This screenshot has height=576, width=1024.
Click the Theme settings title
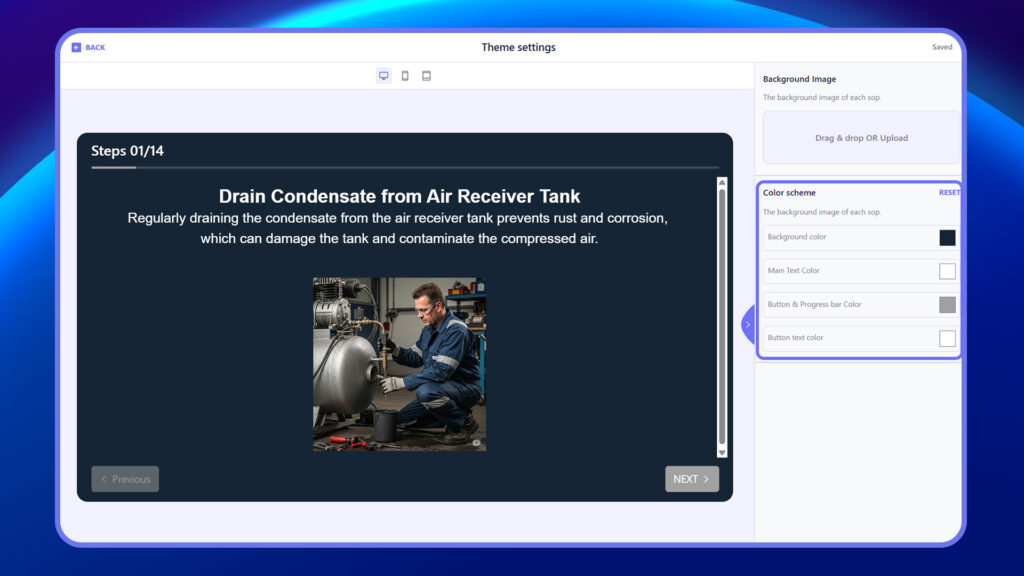coord(519,47)
